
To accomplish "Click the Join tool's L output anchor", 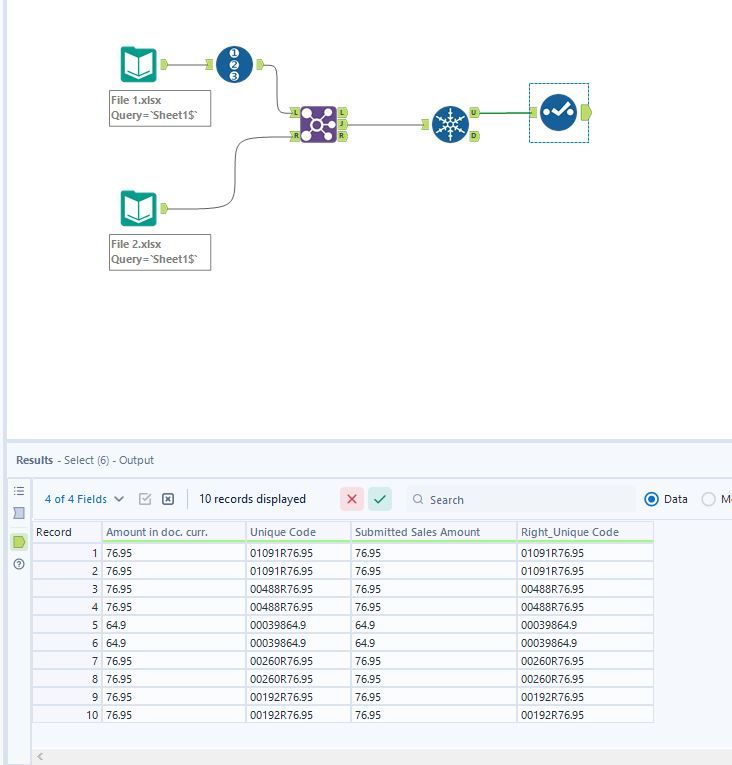I will [342, 113].
